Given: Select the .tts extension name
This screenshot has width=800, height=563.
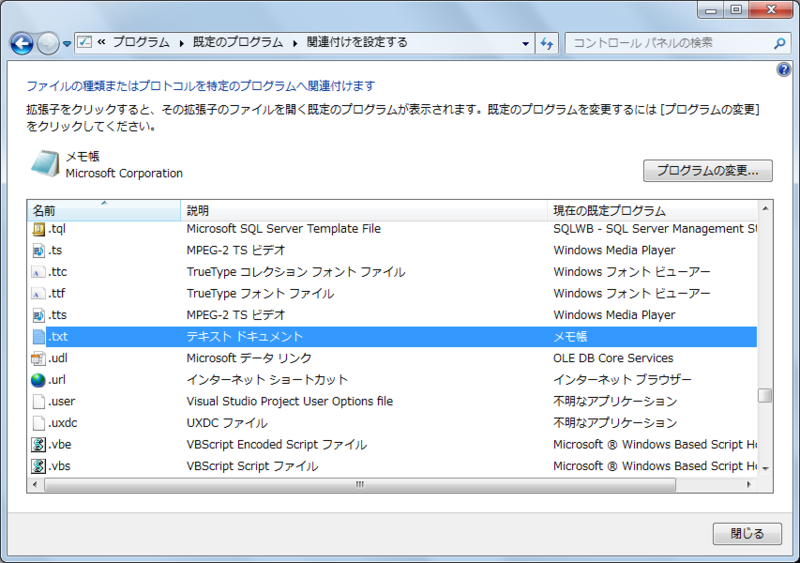Looking at the screenshot, I should [x=58, y=315].
